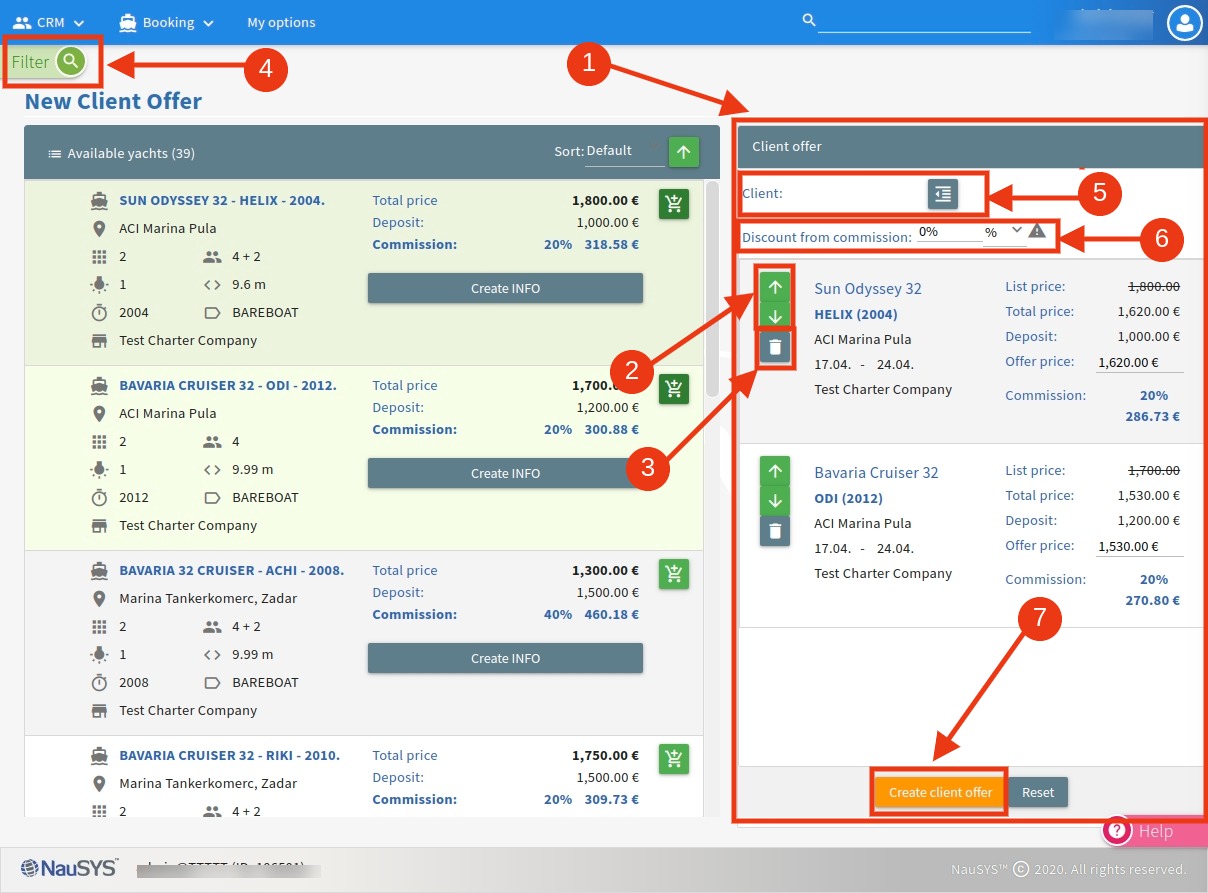The height and width of the screenshot is (893, 1208).
Task: Click Create INFO for Bavaria Cruiser ODI
Action: pyautogui.click(x=505, y=473)
